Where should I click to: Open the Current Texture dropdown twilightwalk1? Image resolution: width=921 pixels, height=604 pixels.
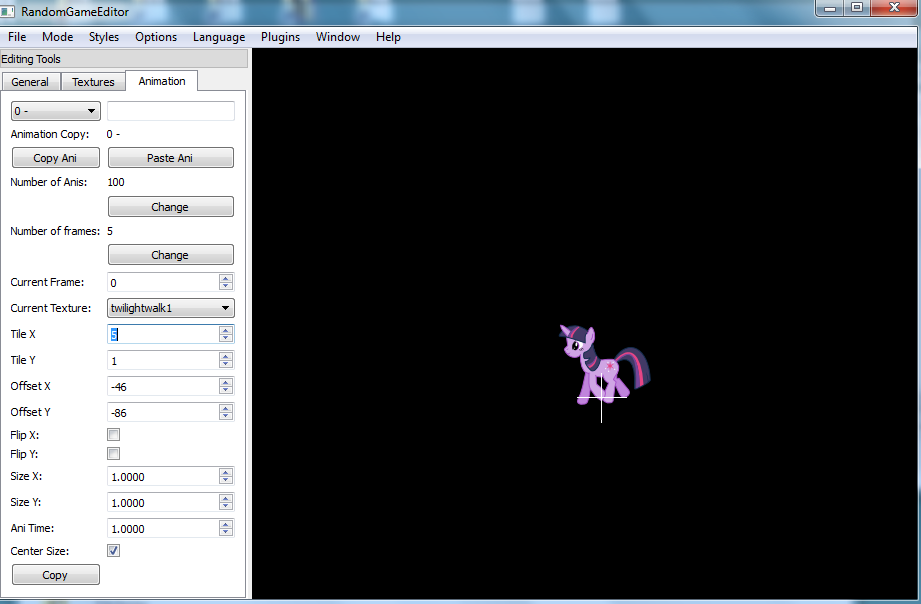pyautogui.click(x=170, y=308)
